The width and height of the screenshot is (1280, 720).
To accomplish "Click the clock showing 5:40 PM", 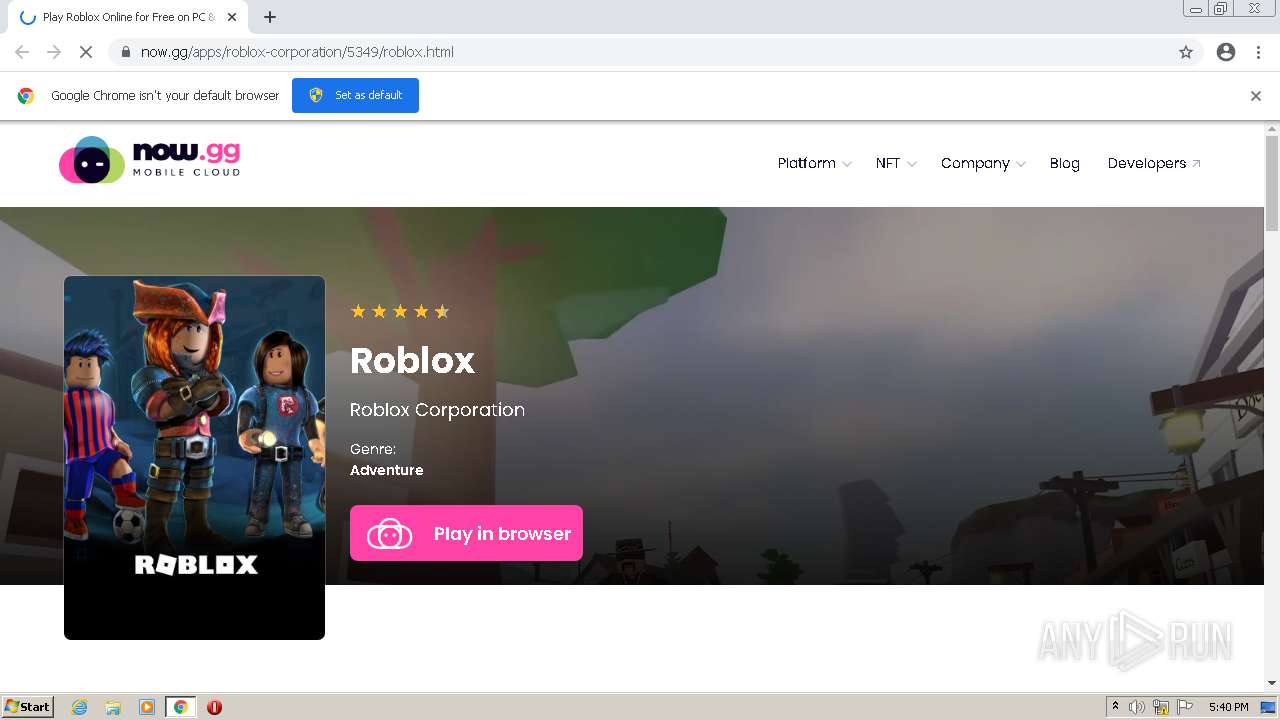I will 1228,707.
